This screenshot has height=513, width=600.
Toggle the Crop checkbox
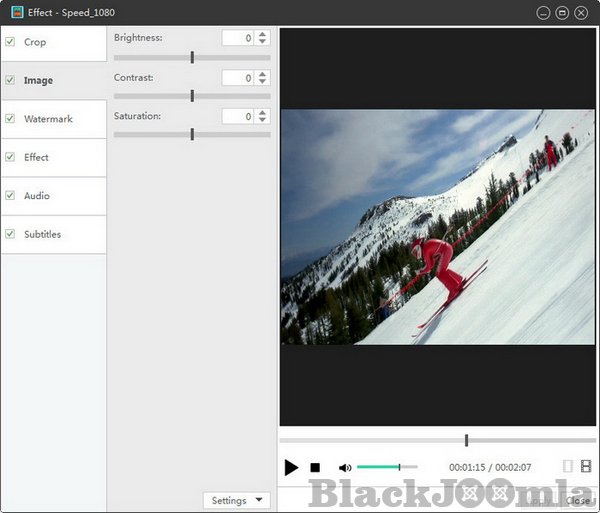point(10,42)
